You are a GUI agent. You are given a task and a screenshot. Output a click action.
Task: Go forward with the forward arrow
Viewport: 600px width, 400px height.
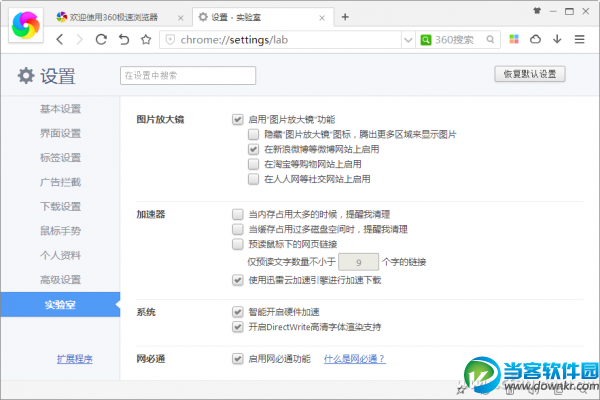point(80,39)
